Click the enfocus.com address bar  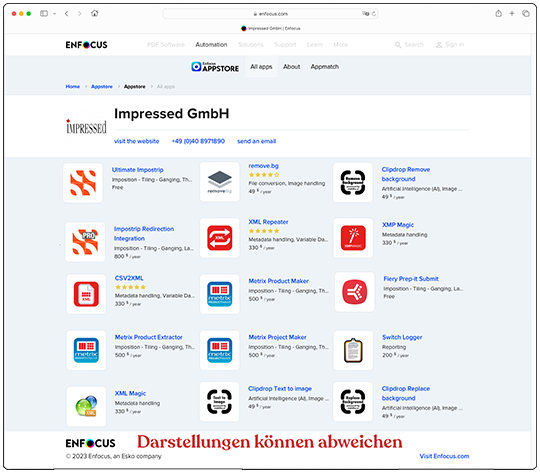270,14
